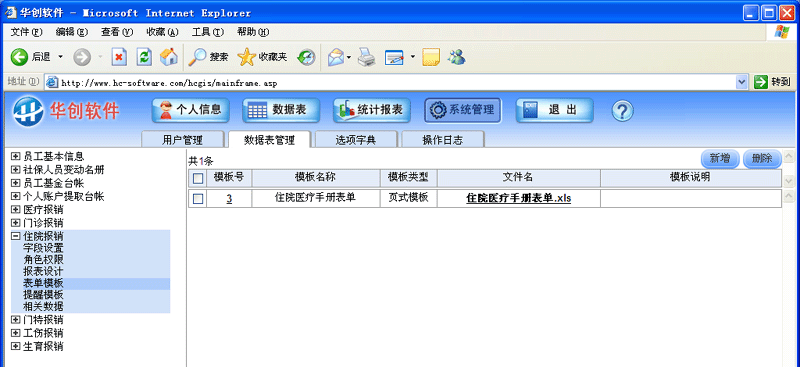Open the Mail button dropdown arrow

coord(349,57)
